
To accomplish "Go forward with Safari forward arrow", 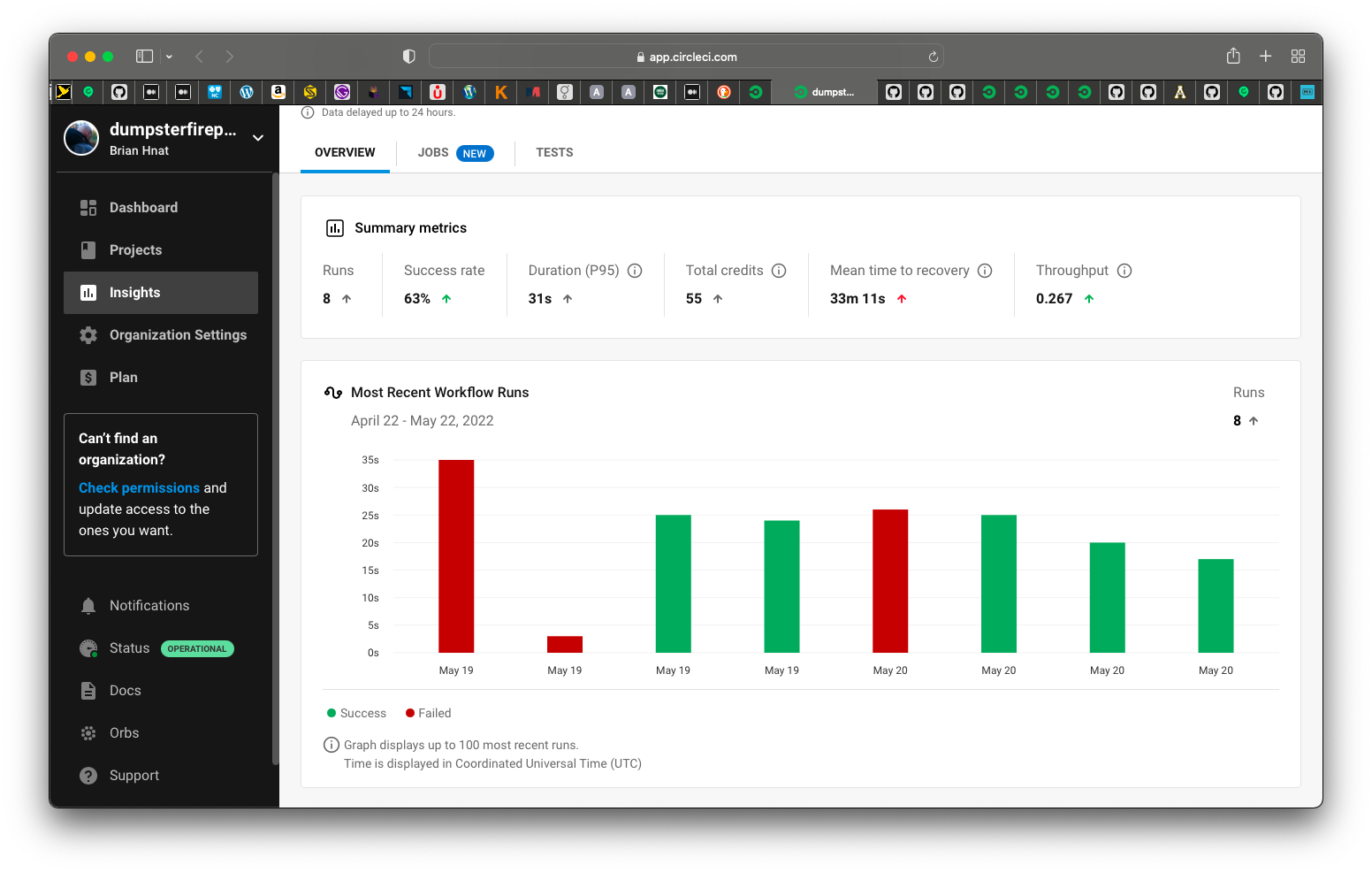I will [x=230, y=57].
